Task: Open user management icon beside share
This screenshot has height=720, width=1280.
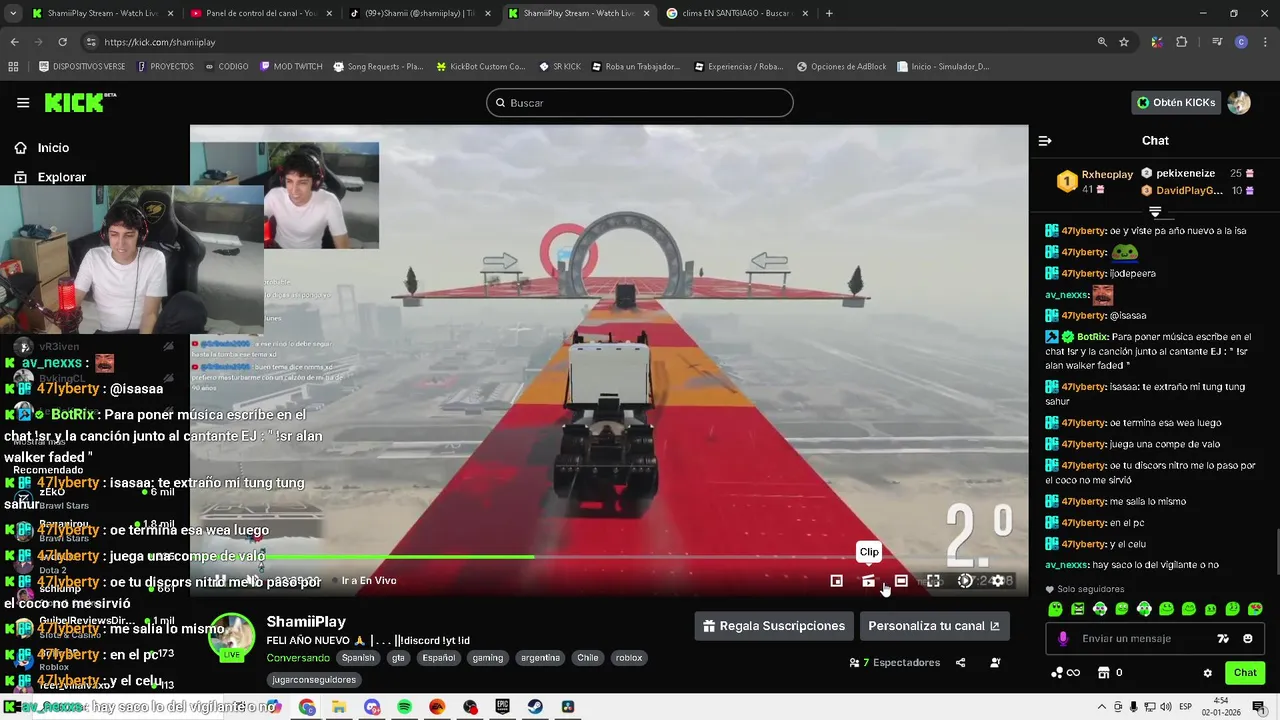Action: point(995,662)
